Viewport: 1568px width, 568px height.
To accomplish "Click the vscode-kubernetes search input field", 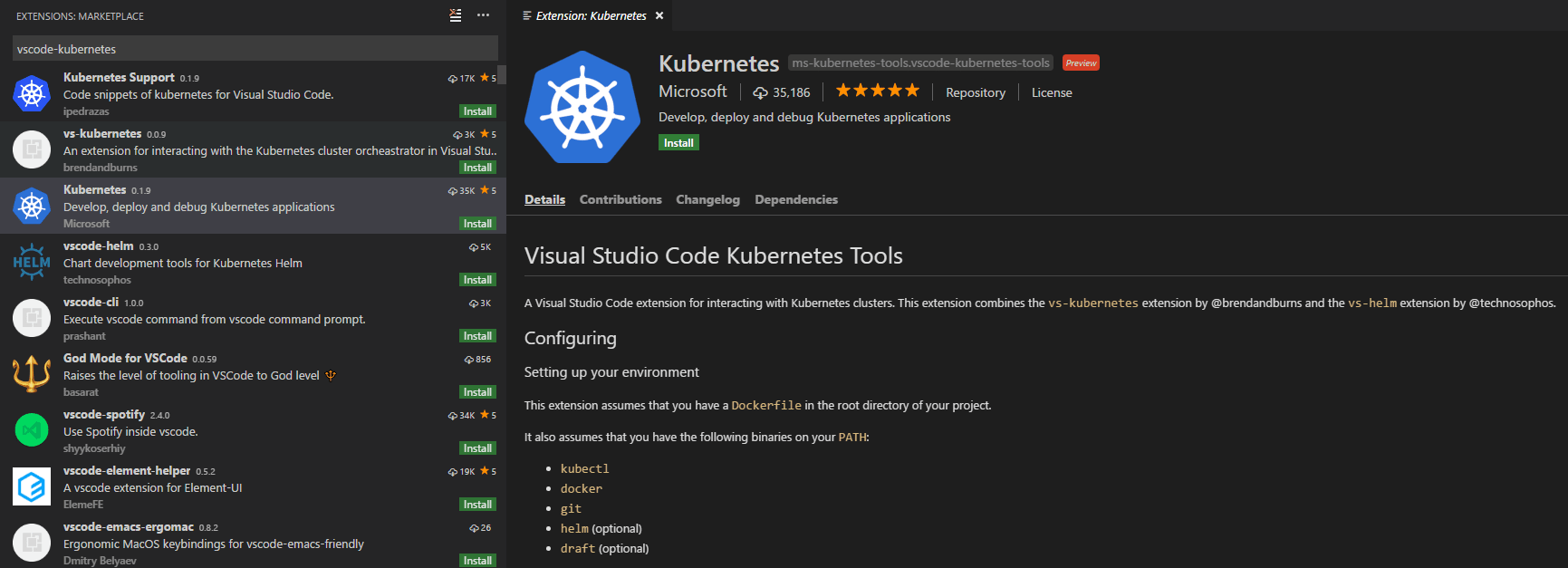I will coord(254,49).
